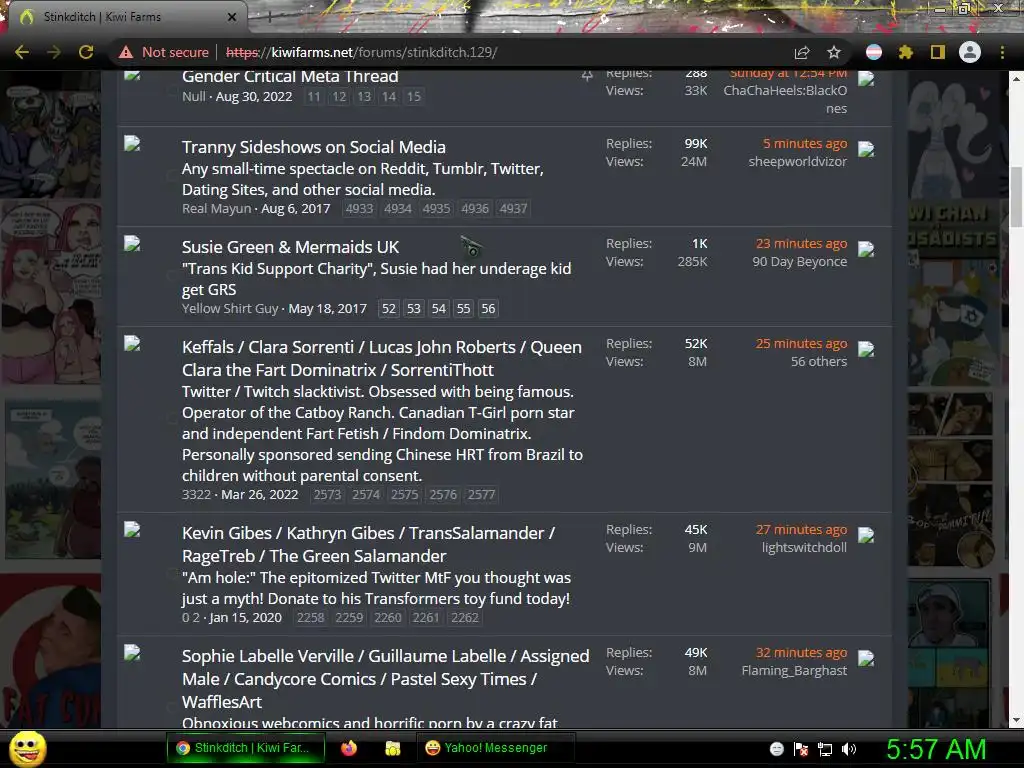Click lightswitchdoll's last-poster avatar image

point(866,535)
